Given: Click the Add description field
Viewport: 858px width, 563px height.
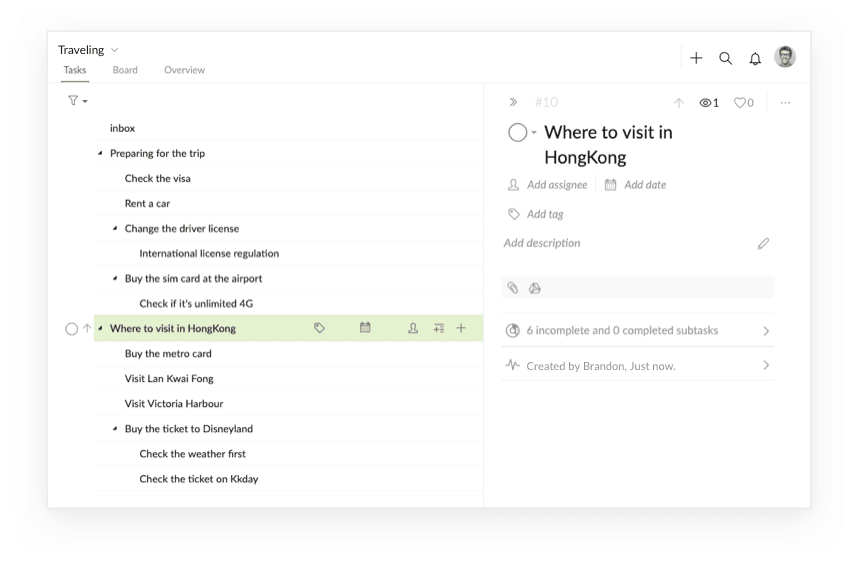Looking at the screenshot, I should (x=542, y=243).
